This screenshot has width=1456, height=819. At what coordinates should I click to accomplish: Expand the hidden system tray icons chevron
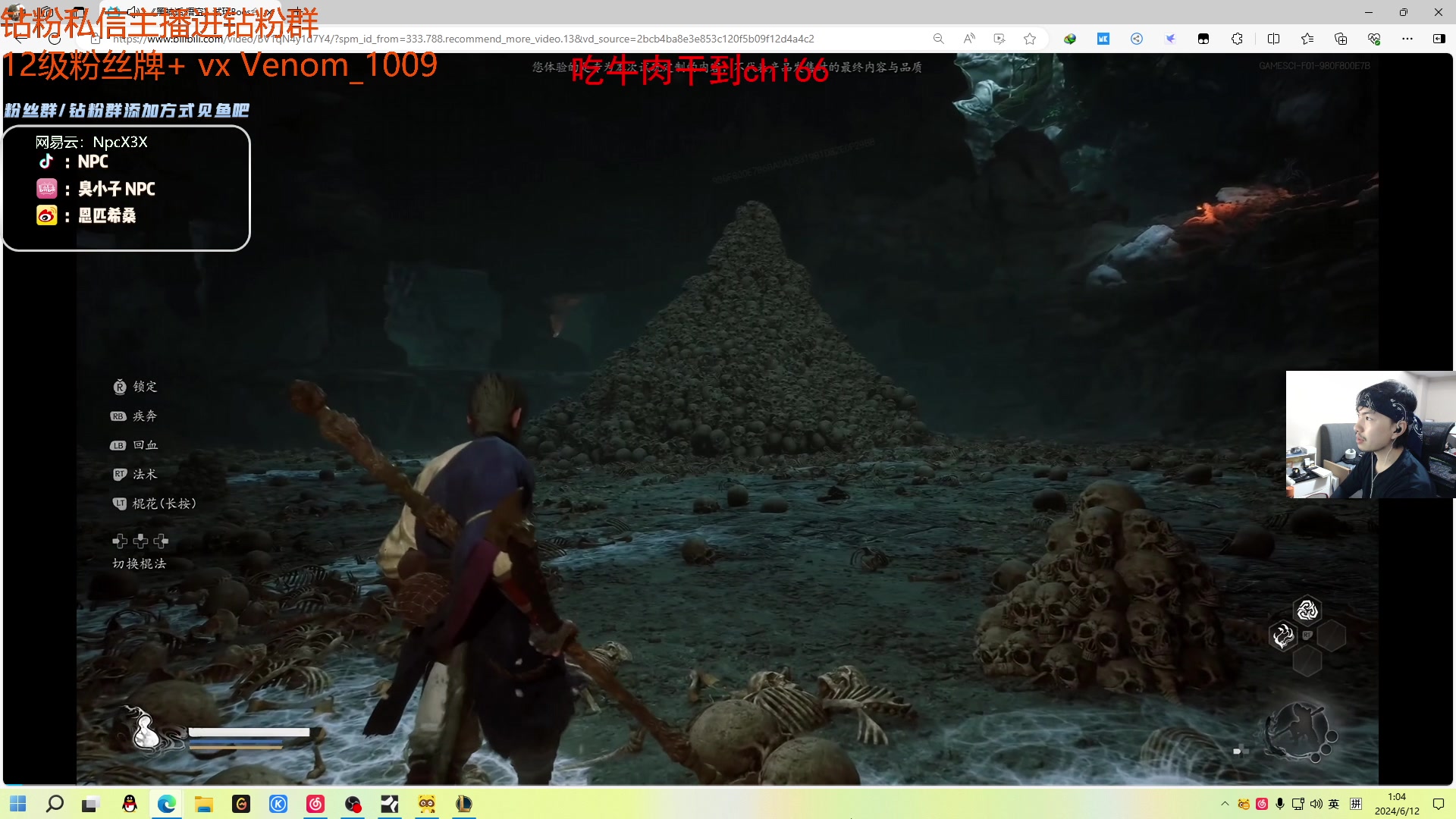pos(1225,804)
